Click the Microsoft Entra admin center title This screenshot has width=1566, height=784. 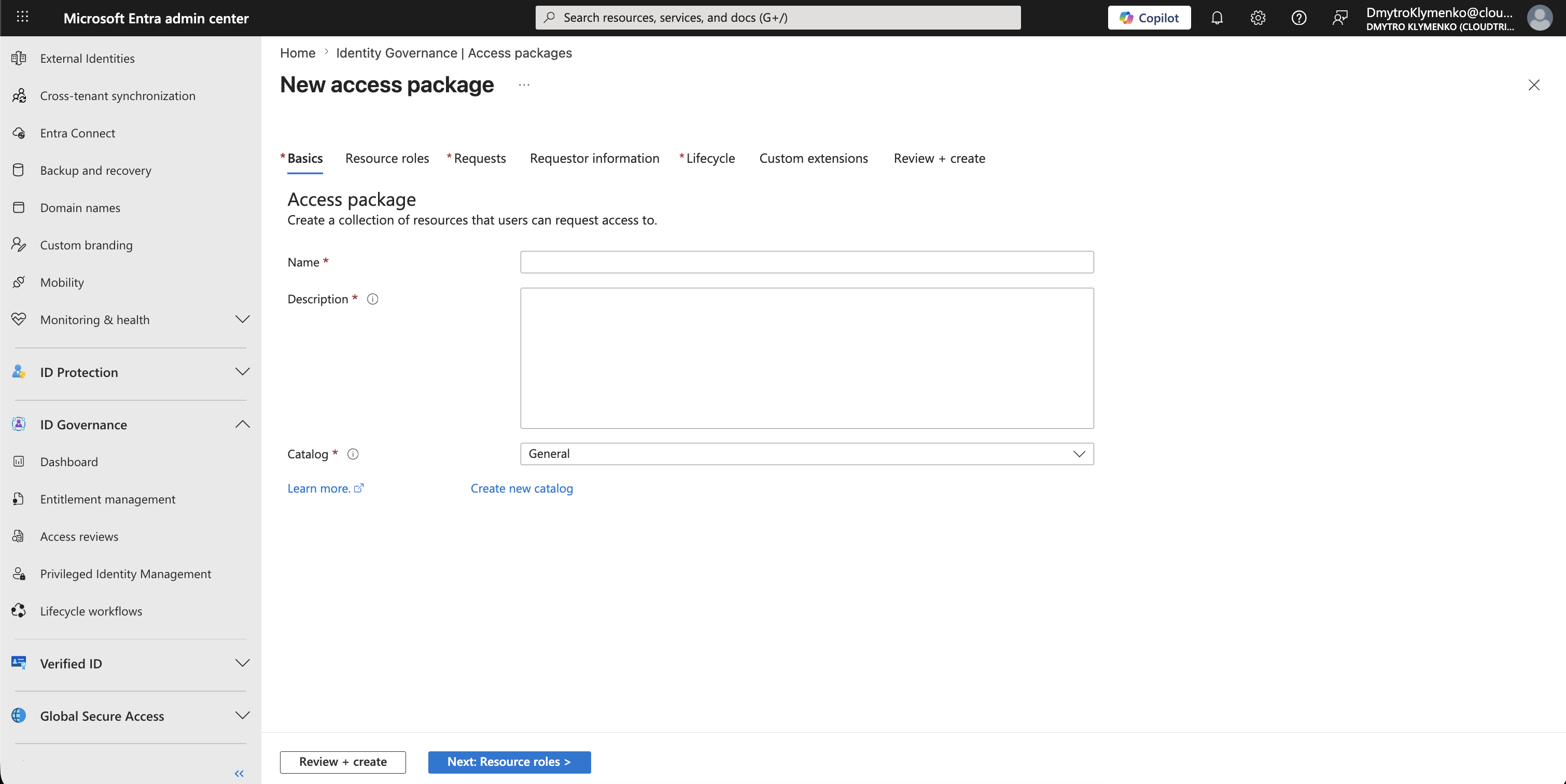tap(156, 18)
